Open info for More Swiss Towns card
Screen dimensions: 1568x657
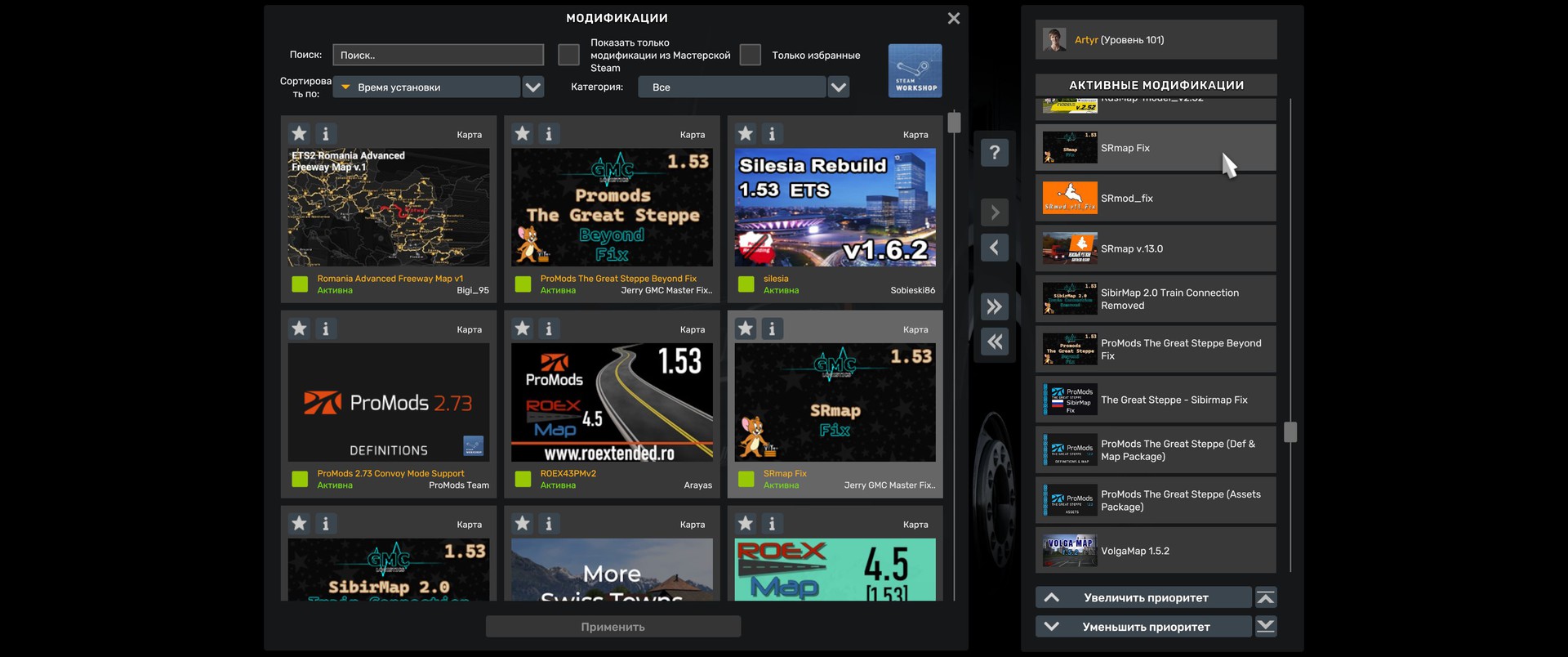coord(549,523)
